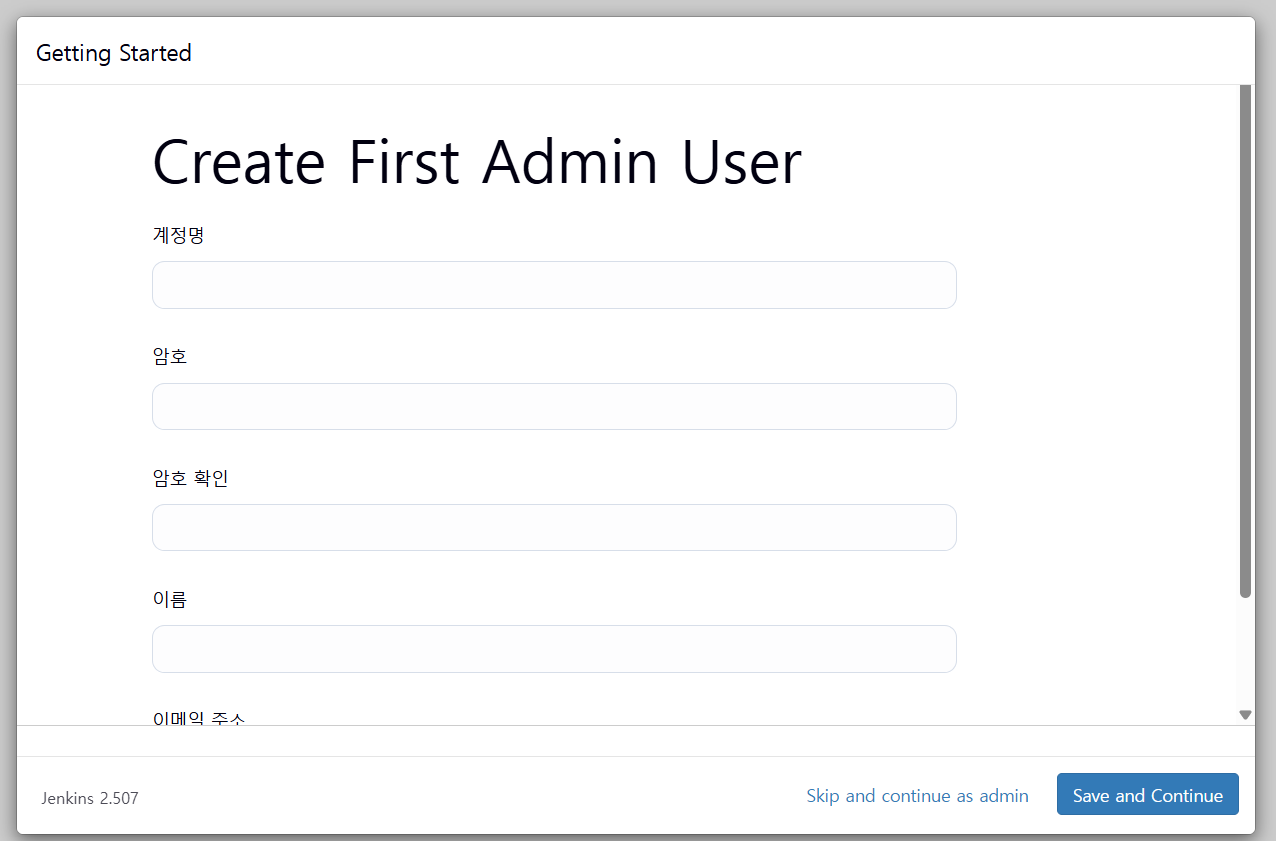Select the 암호 확인 confirm password field

[x=554, y=527]
